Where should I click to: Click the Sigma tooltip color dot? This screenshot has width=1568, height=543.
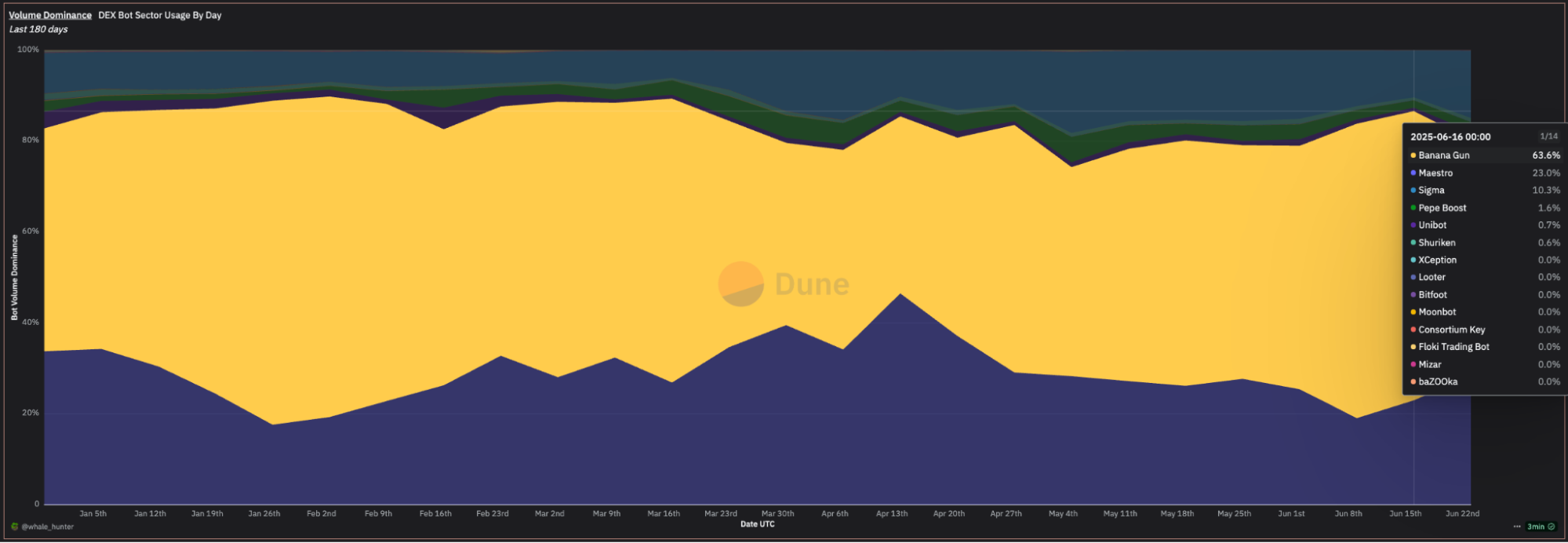point(1413,190)
